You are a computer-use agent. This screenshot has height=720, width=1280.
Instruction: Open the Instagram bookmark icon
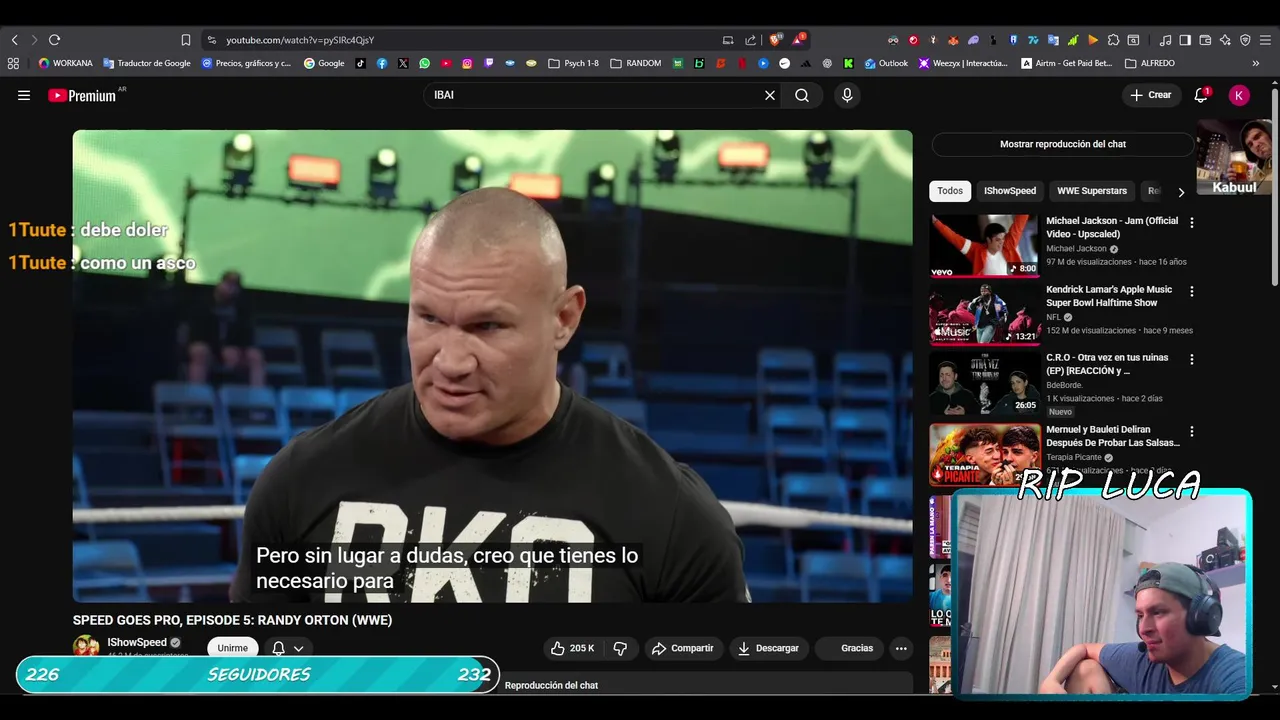[467, 63]
